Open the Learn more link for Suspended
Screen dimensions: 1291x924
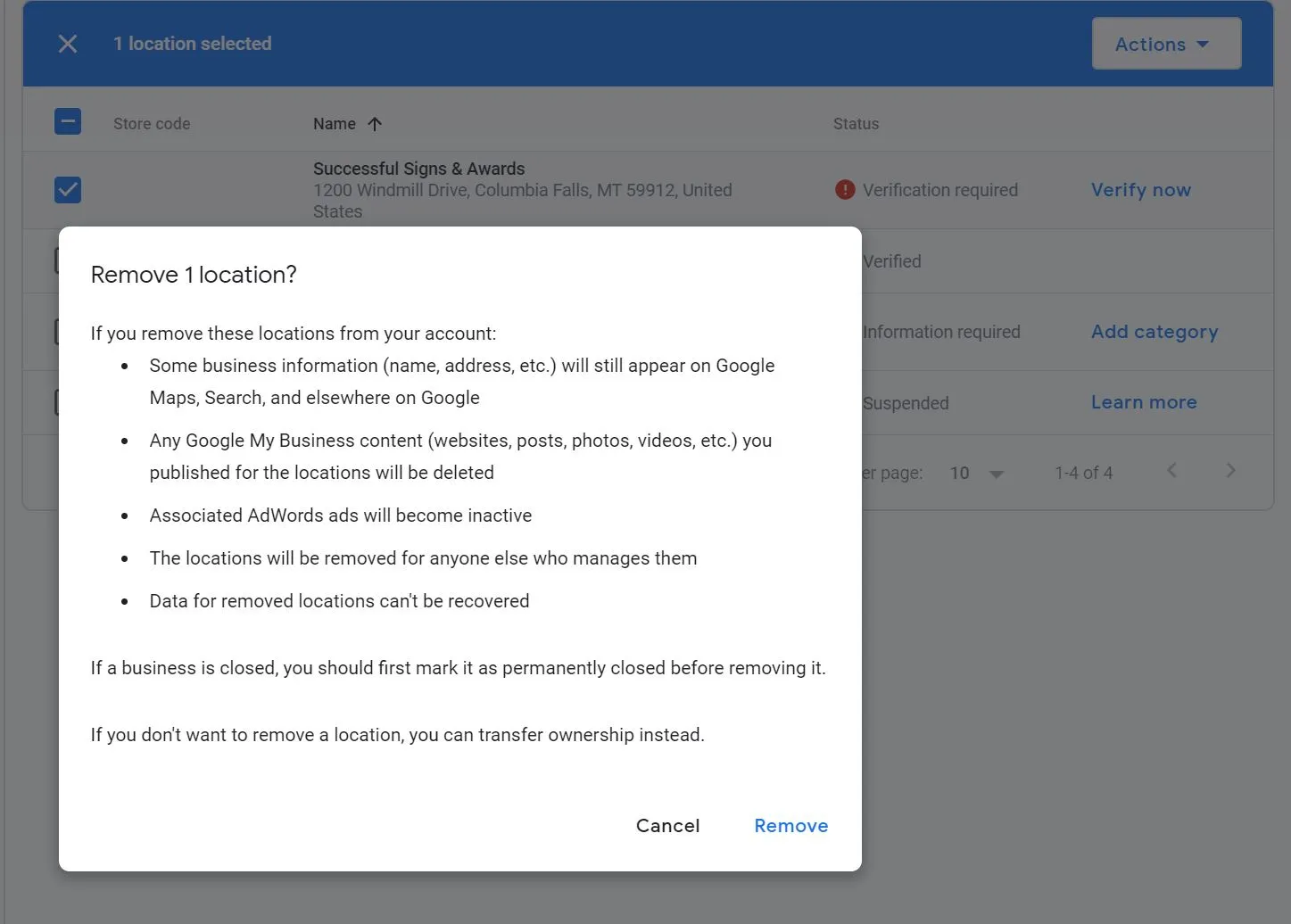pyautogui.click(x=1143, y=402)
